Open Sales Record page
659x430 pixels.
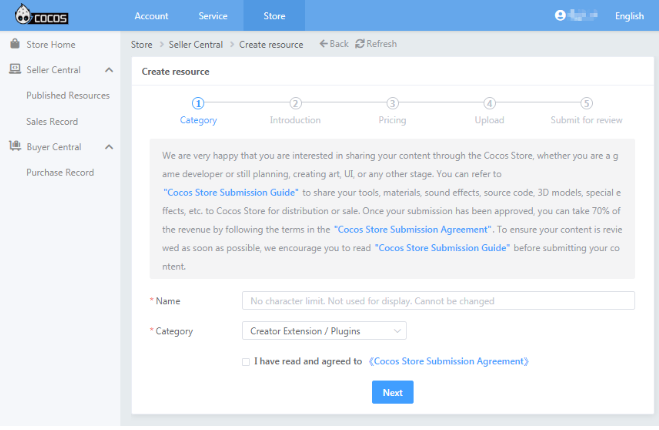point(52,121)
